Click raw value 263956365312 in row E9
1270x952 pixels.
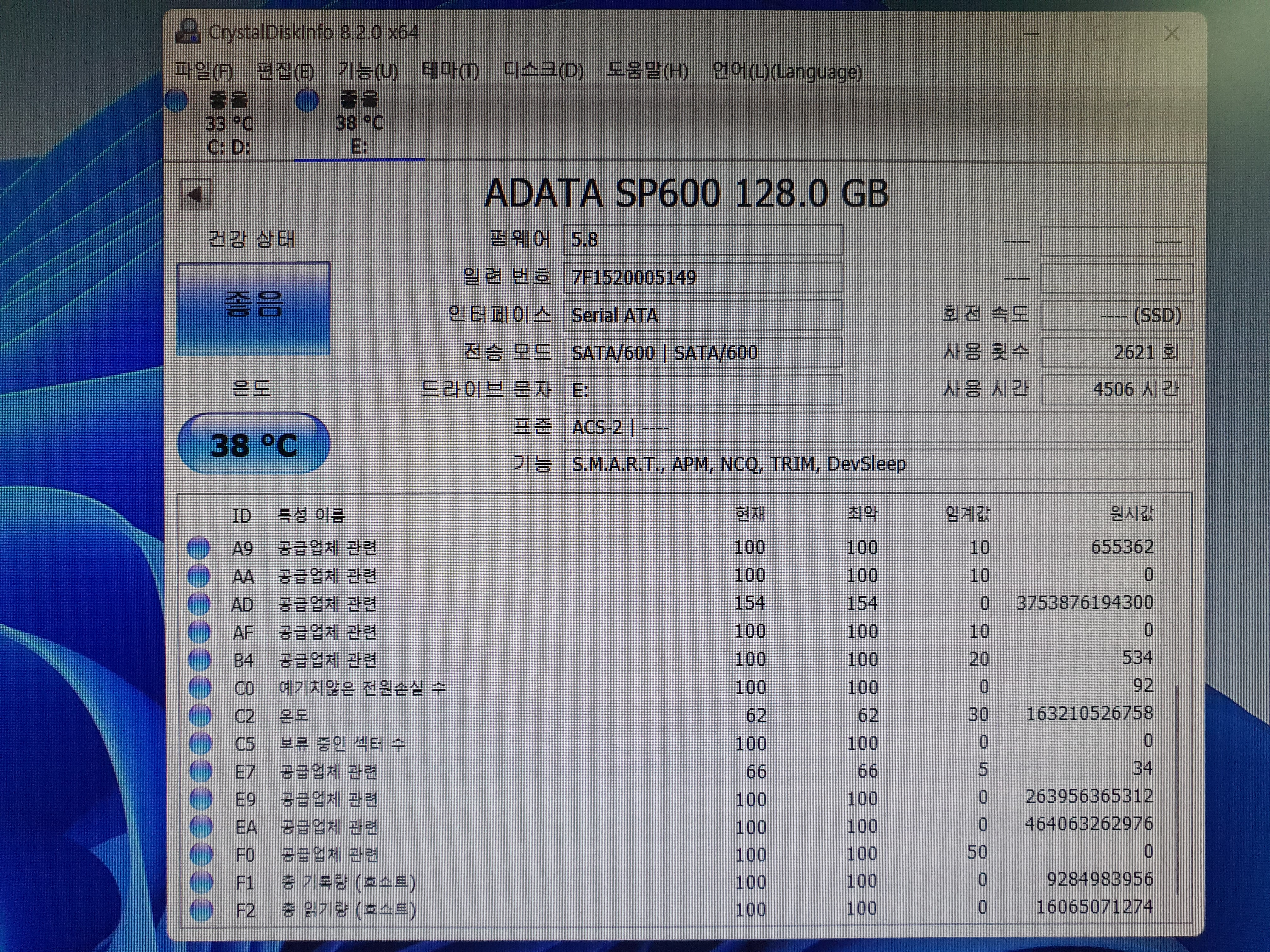(1089, 796)
